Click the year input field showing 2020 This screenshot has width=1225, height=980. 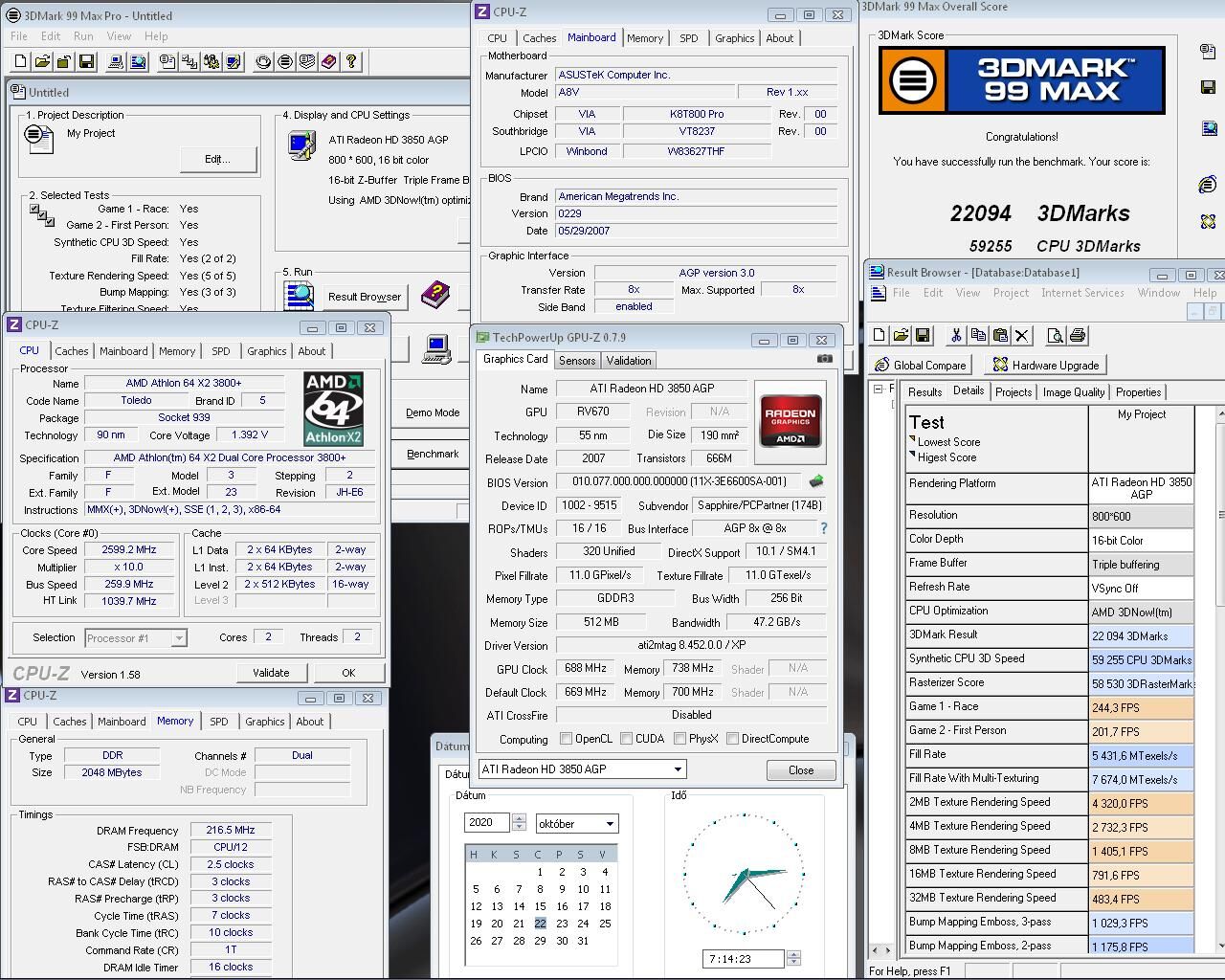(487, 822)
